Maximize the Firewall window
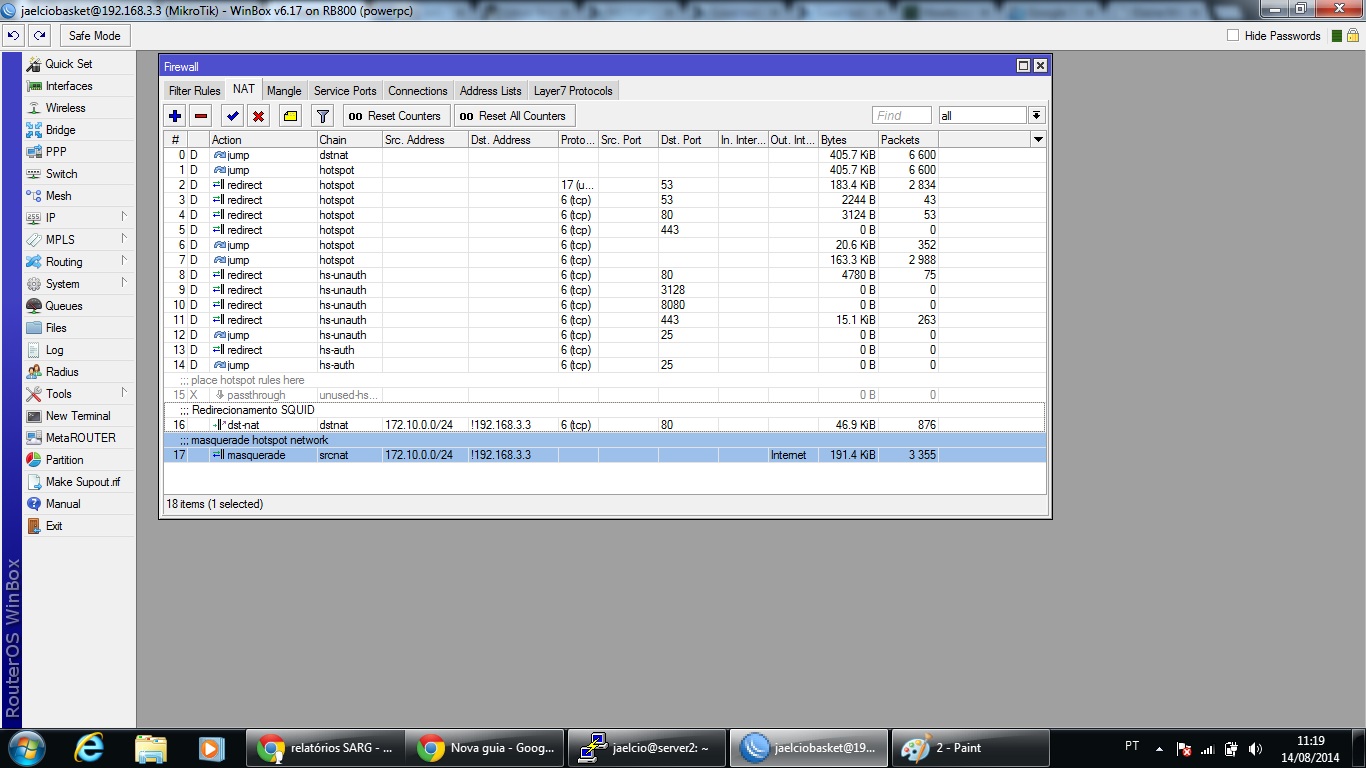 click(x=1023, y=66)
